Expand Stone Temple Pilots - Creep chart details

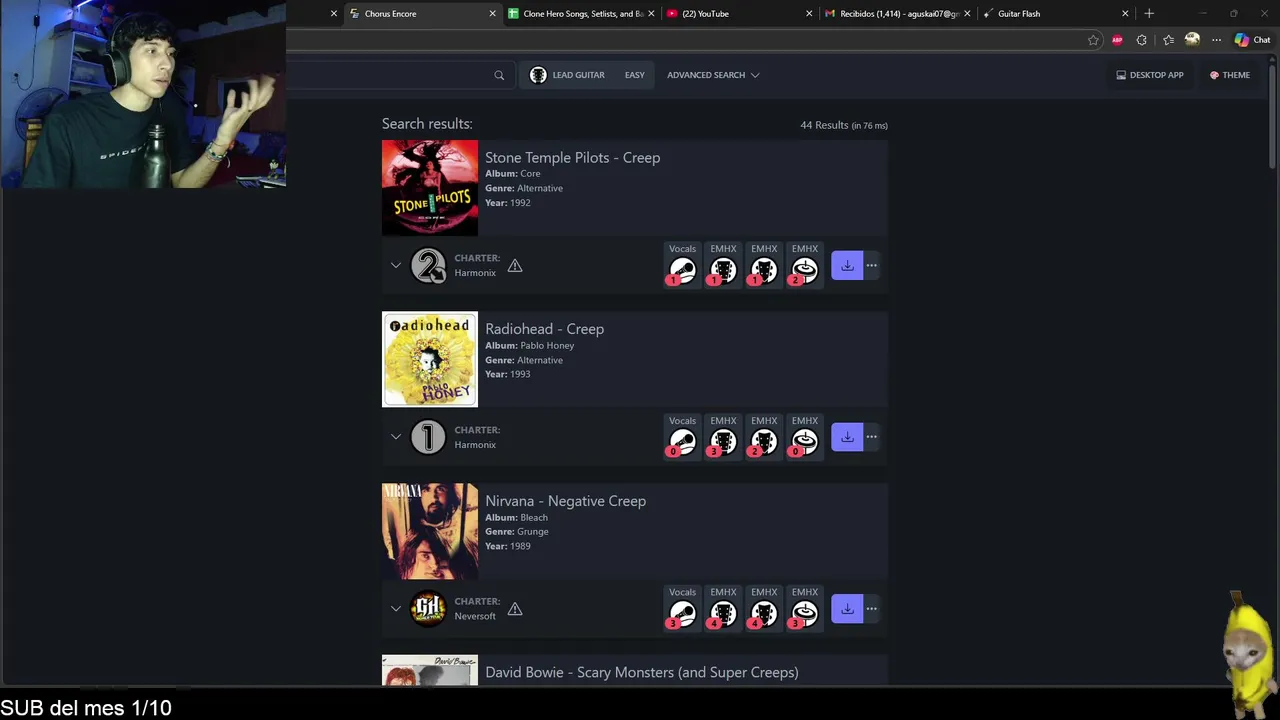[x=396, y=265]
